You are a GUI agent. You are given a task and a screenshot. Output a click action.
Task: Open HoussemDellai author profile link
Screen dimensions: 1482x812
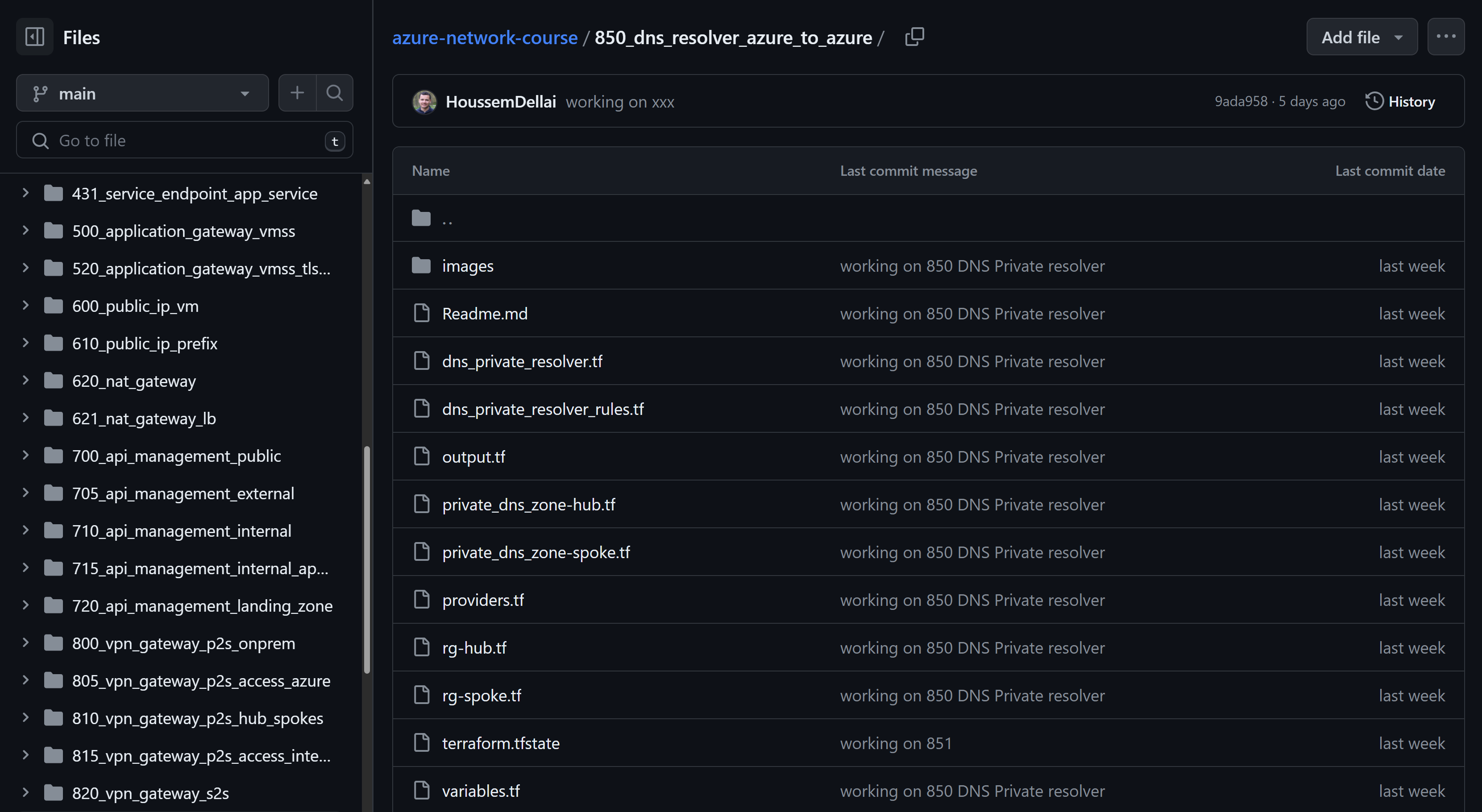[x=501, y=102]
